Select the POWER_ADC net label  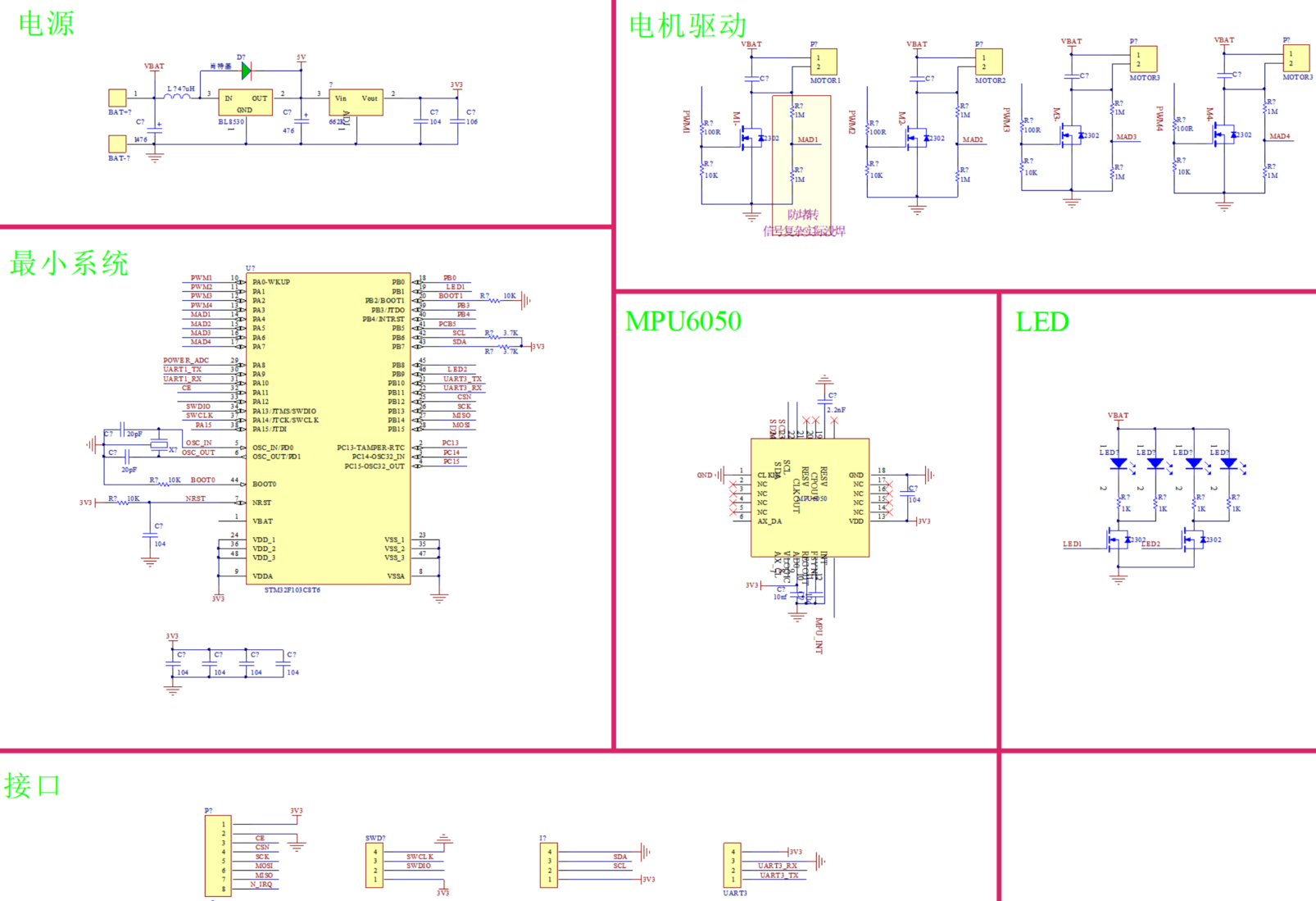(x=186, y=361)
